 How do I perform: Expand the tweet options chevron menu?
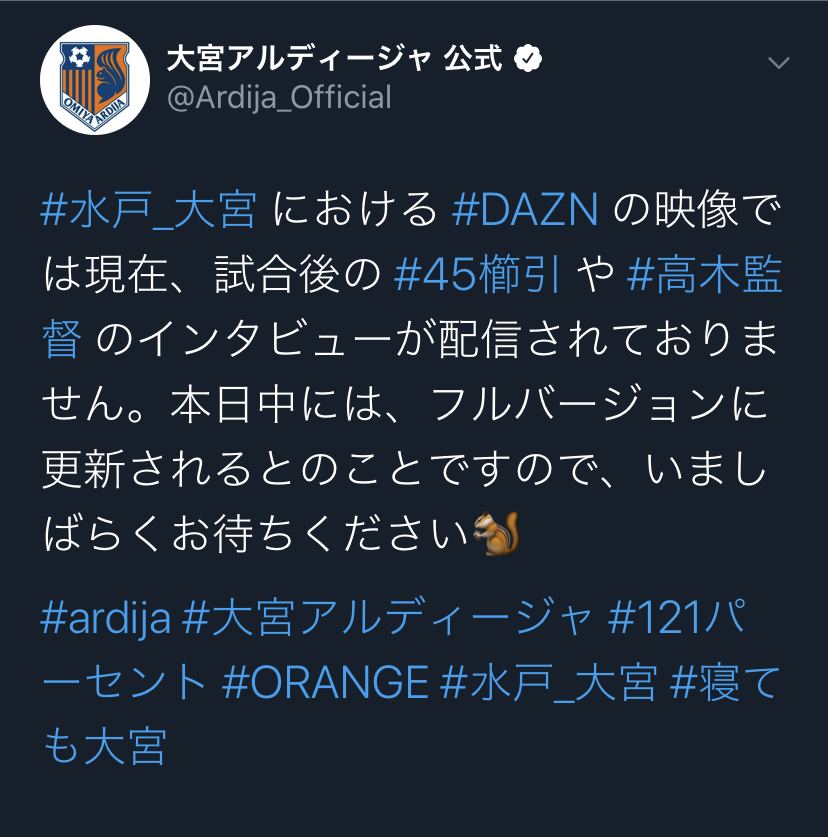tap(778, 63)
